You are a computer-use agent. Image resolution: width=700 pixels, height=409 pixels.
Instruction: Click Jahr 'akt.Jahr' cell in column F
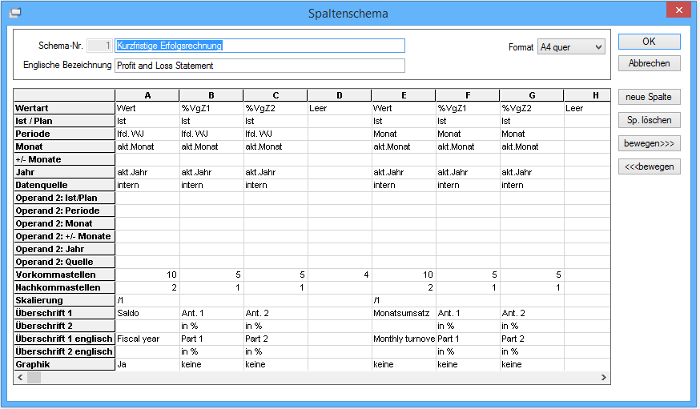coord(467,172)
